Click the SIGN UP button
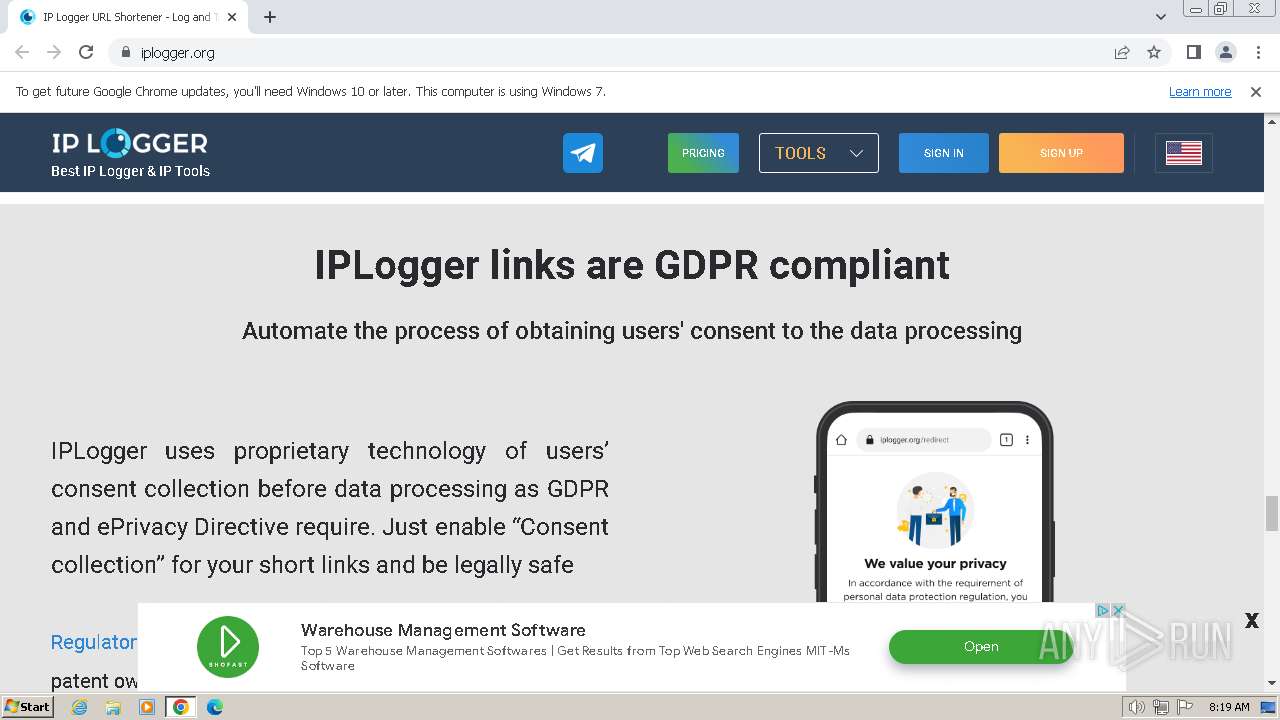 coord(1061,153)
